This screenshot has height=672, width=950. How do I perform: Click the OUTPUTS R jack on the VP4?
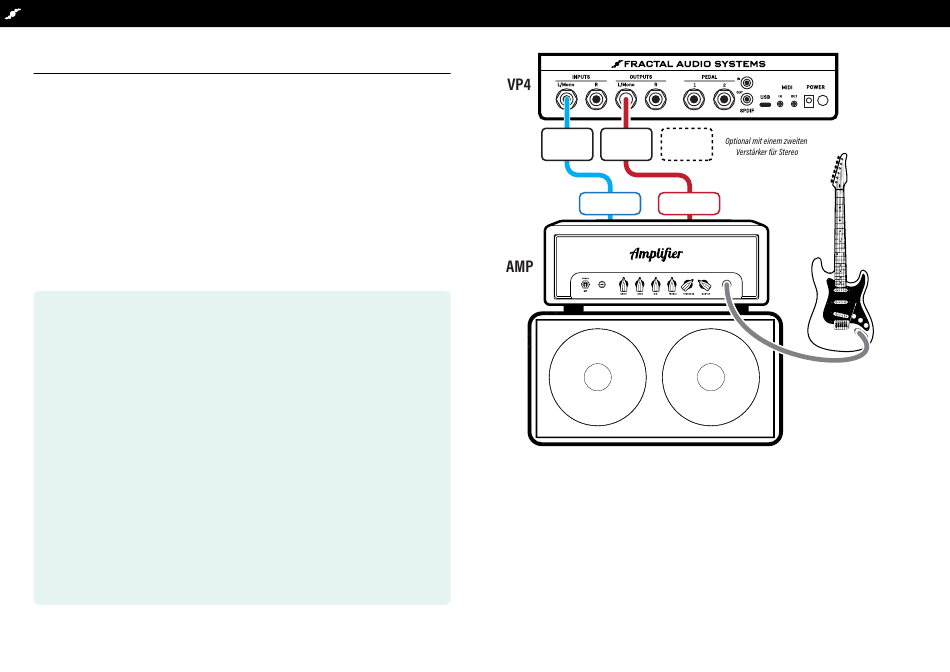pos(656,99)
